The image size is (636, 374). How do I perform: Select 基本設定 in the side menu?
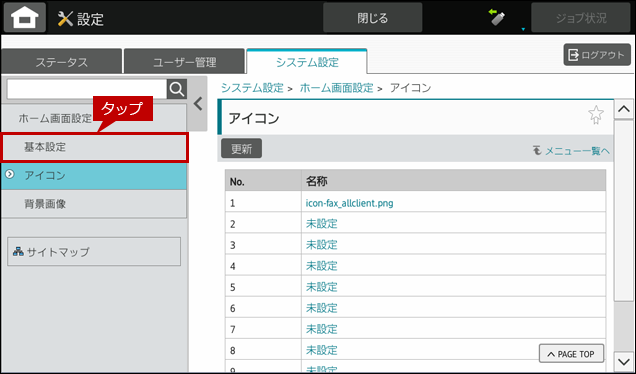click(x=95, y=147)
